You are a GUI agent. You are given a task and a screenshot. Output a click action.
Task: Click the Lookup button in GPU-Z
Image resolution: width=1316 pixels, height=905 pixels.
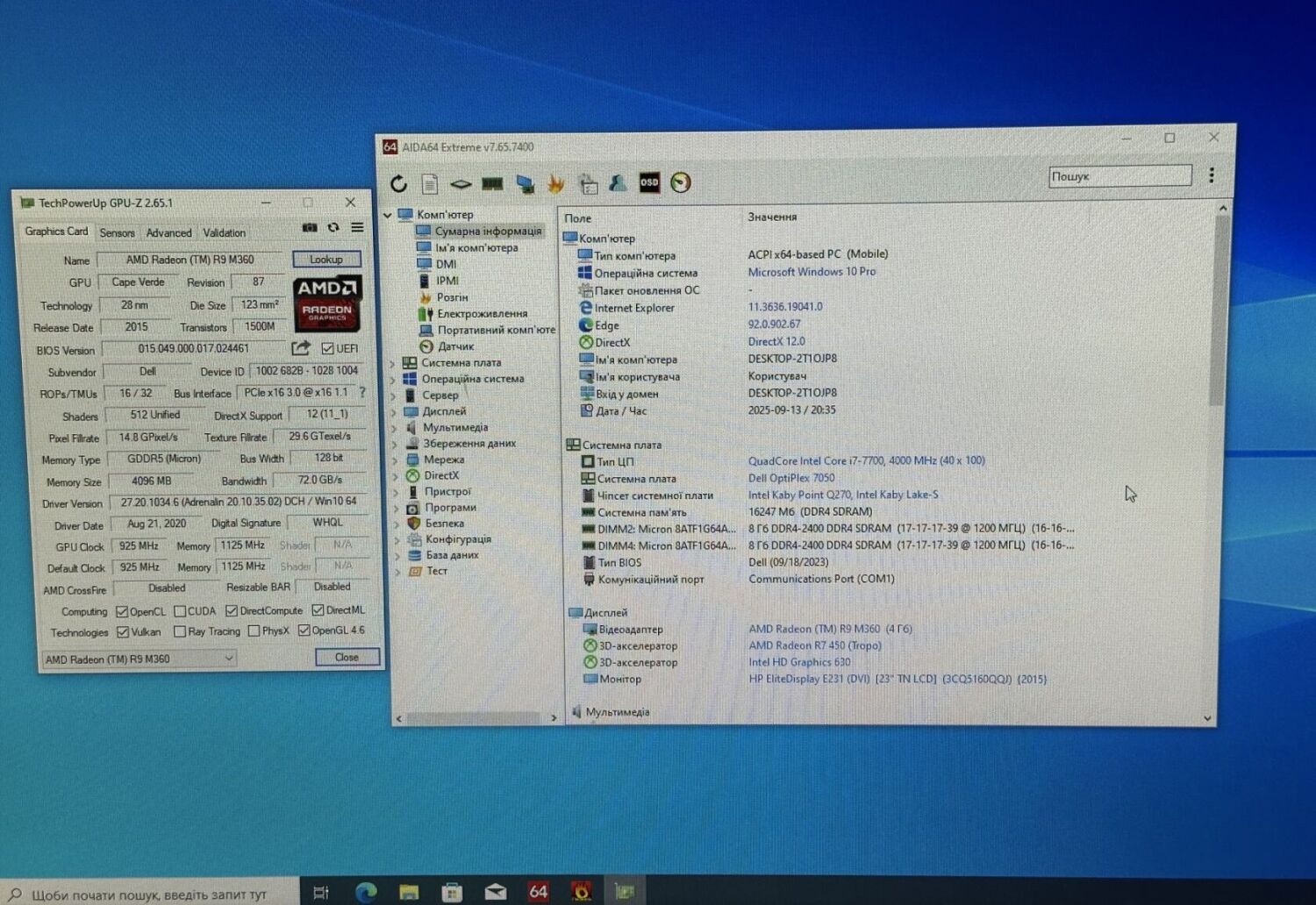tap(326, 260)
